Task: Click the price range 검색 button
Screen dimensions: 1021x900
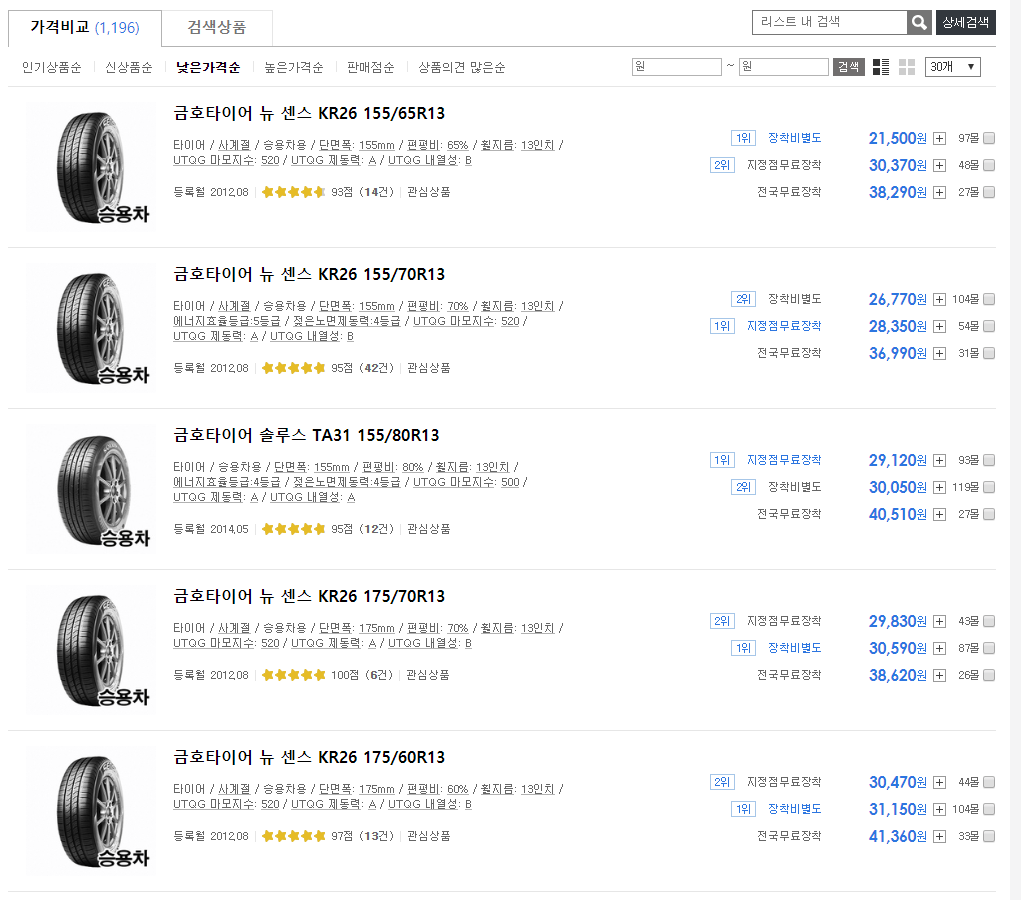Action: click(x=848, y=67)
